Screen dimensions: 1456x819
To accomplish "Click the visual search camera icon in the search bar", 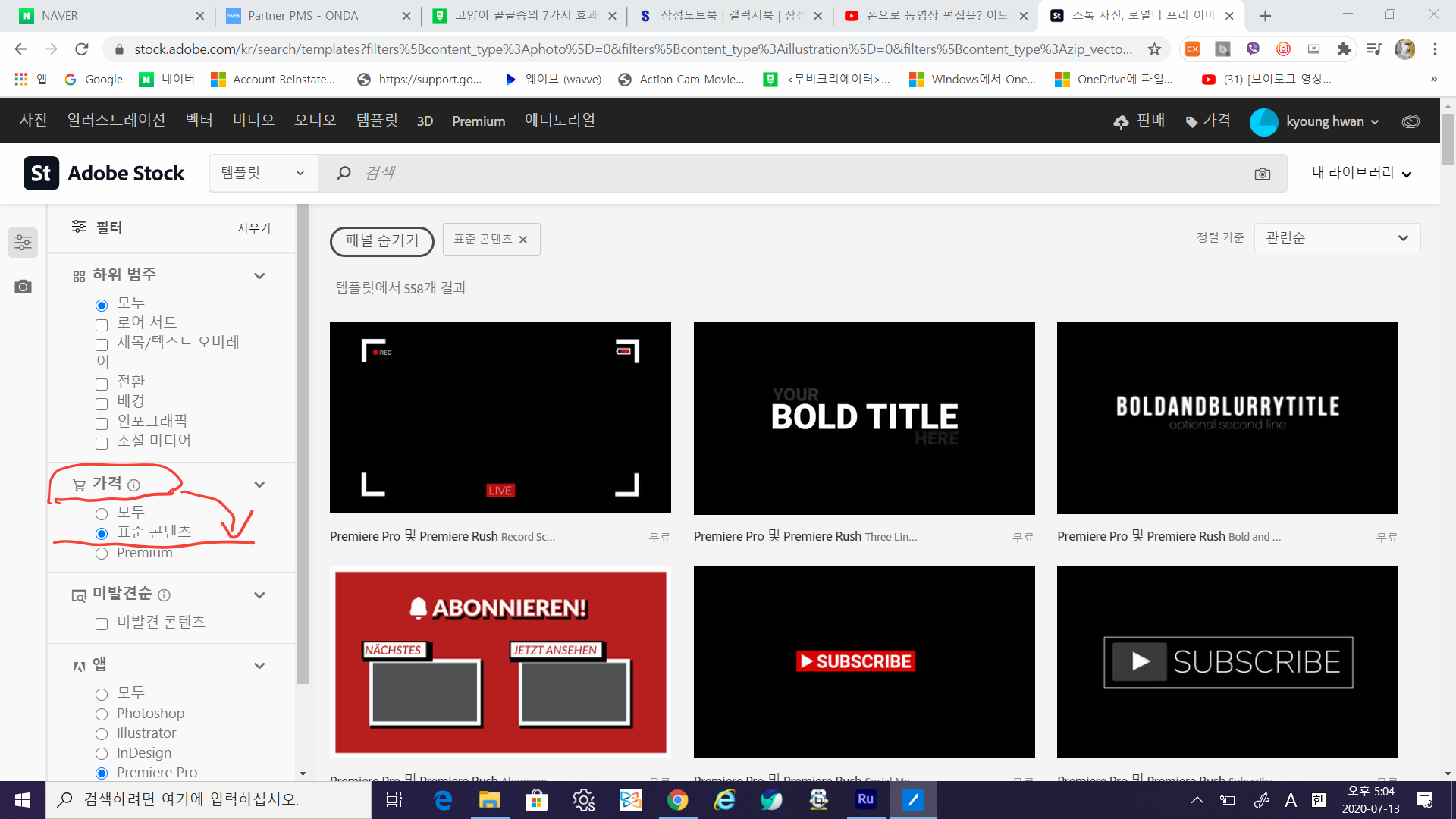I will coord(1262,174).
